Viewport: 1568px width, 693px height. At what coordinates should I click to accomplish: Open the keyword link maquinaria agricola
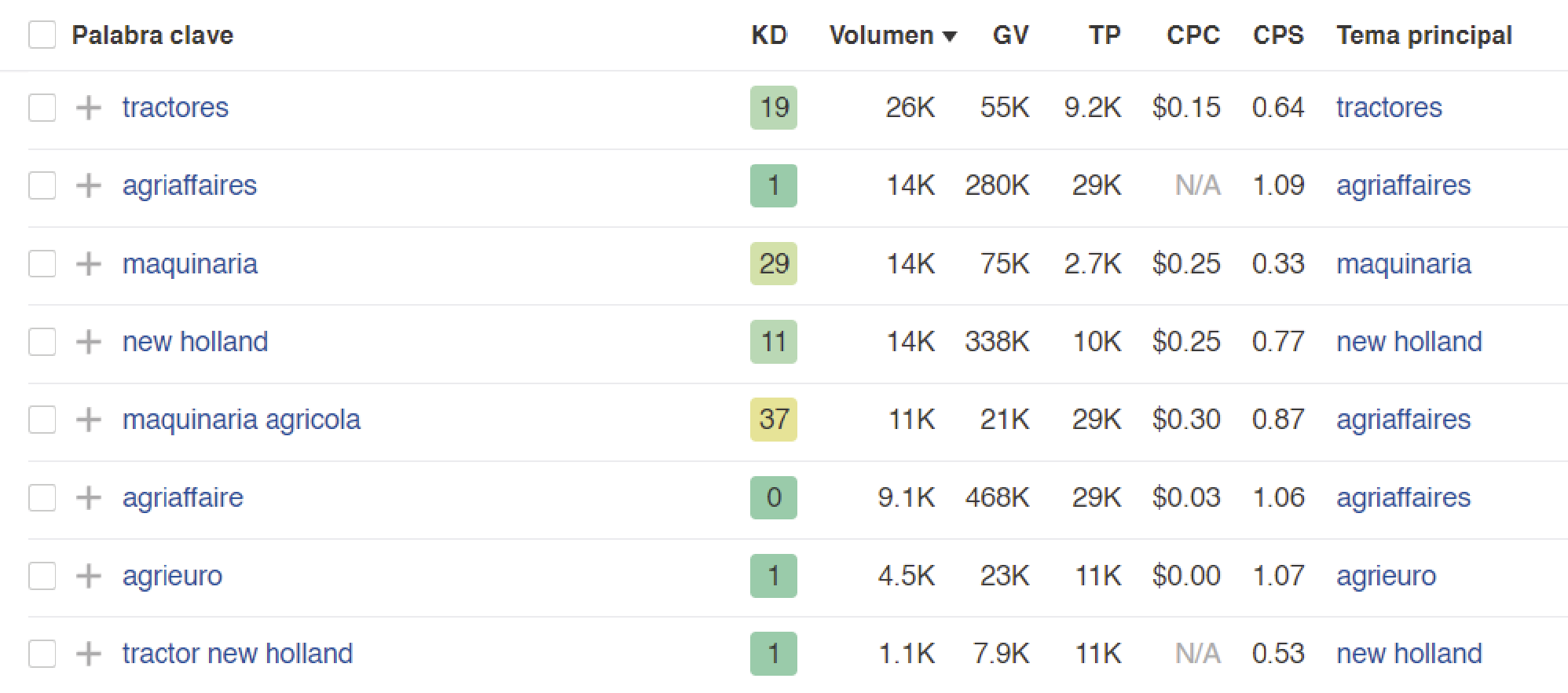[x=241, y=420]
